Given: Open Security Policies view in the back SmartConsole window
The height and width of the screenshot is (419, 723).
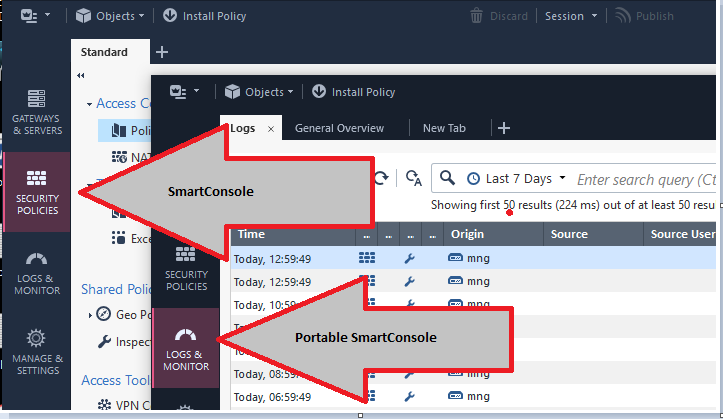Looking at the screenshot, I should point(37,192).
